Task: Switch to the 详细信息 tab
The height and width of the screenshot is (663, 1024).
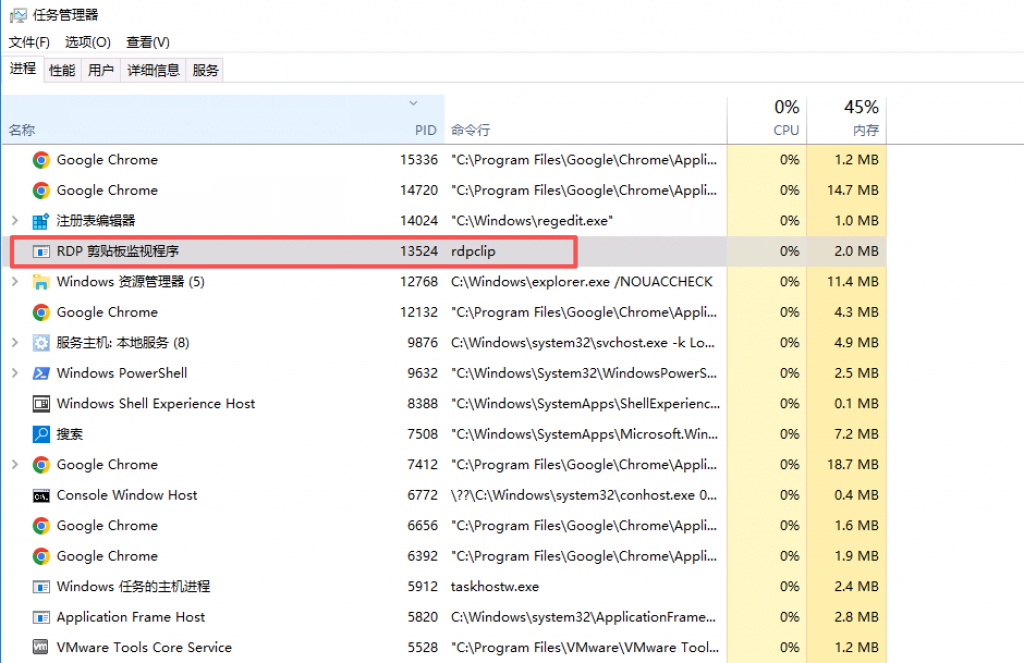Action: pyautogui.click(x=153, y=70)
